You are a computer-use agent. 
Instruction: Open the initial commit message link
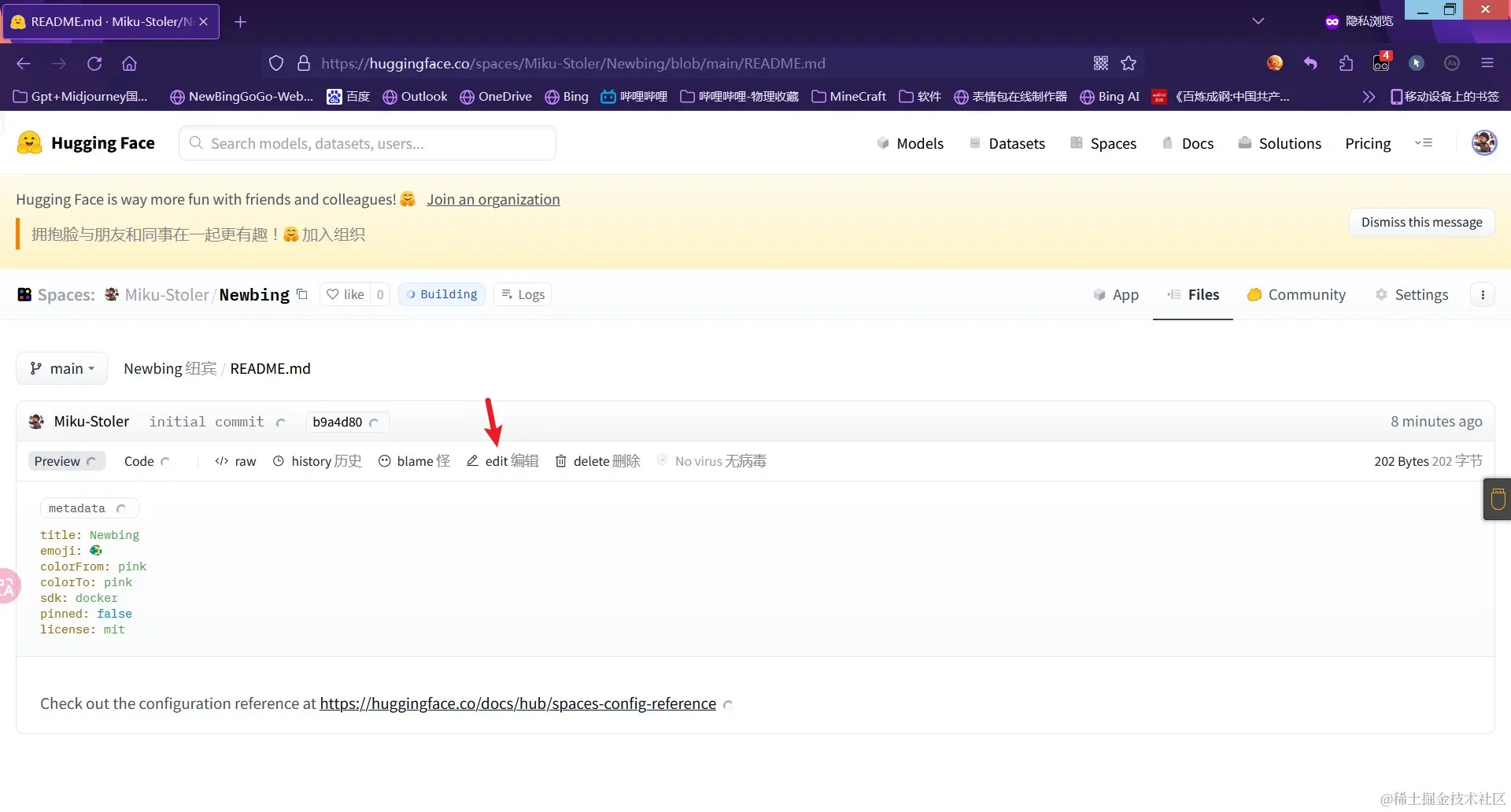[x=206, y=422]
